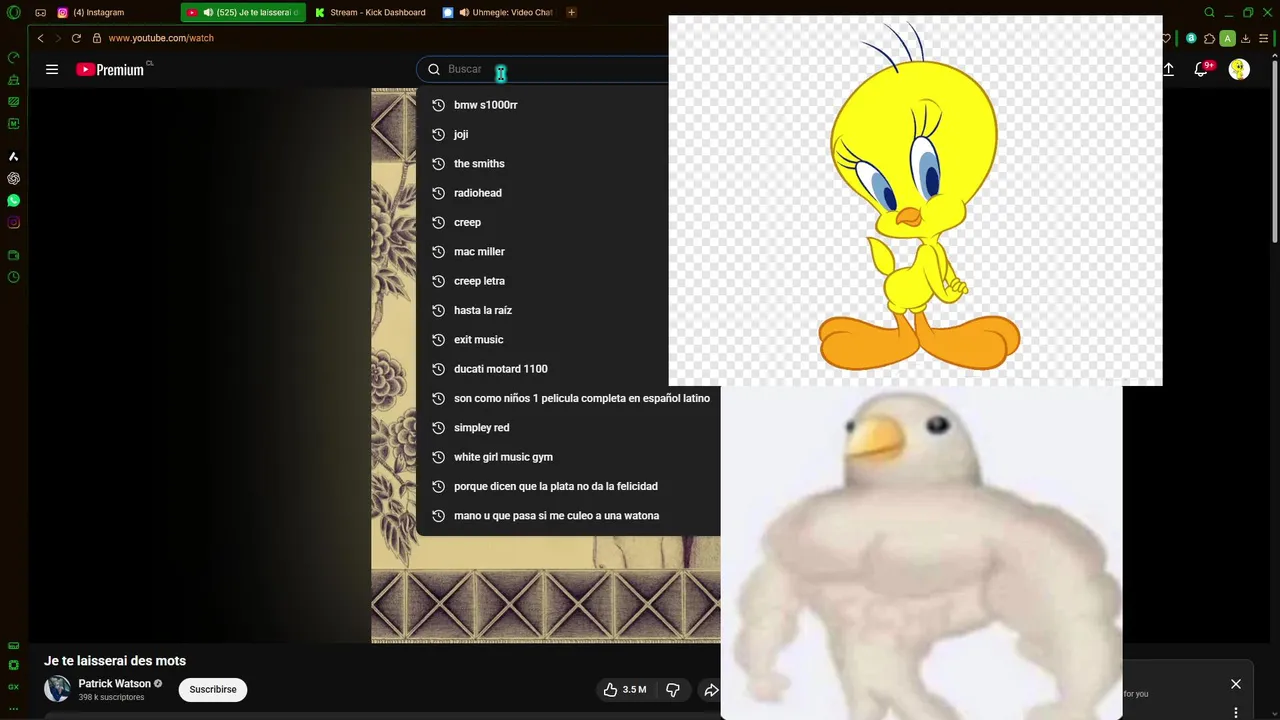Pick the 'exit music' suggestion
1280x720 pixels.
(x=568, y=340)
